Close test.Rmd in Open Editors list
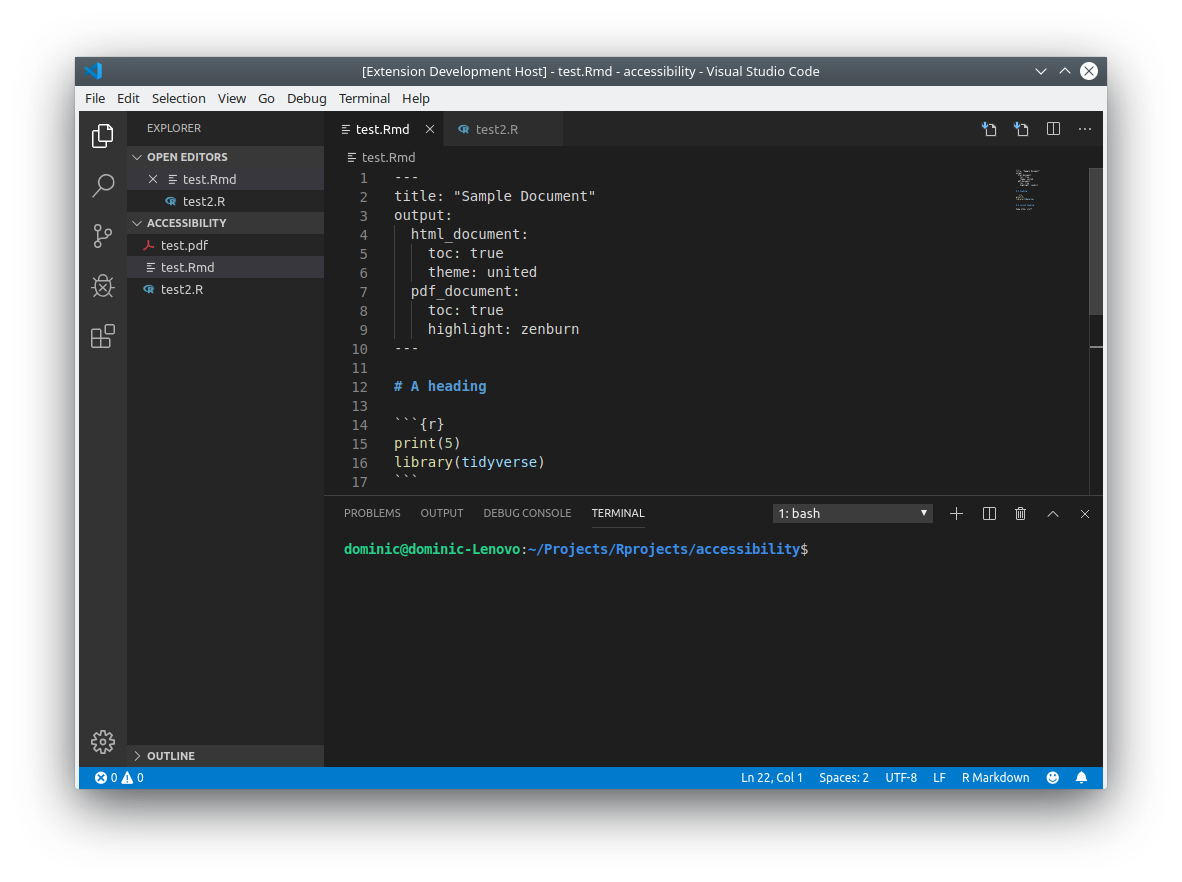1182x882 pixels. [x=153, y=179]
